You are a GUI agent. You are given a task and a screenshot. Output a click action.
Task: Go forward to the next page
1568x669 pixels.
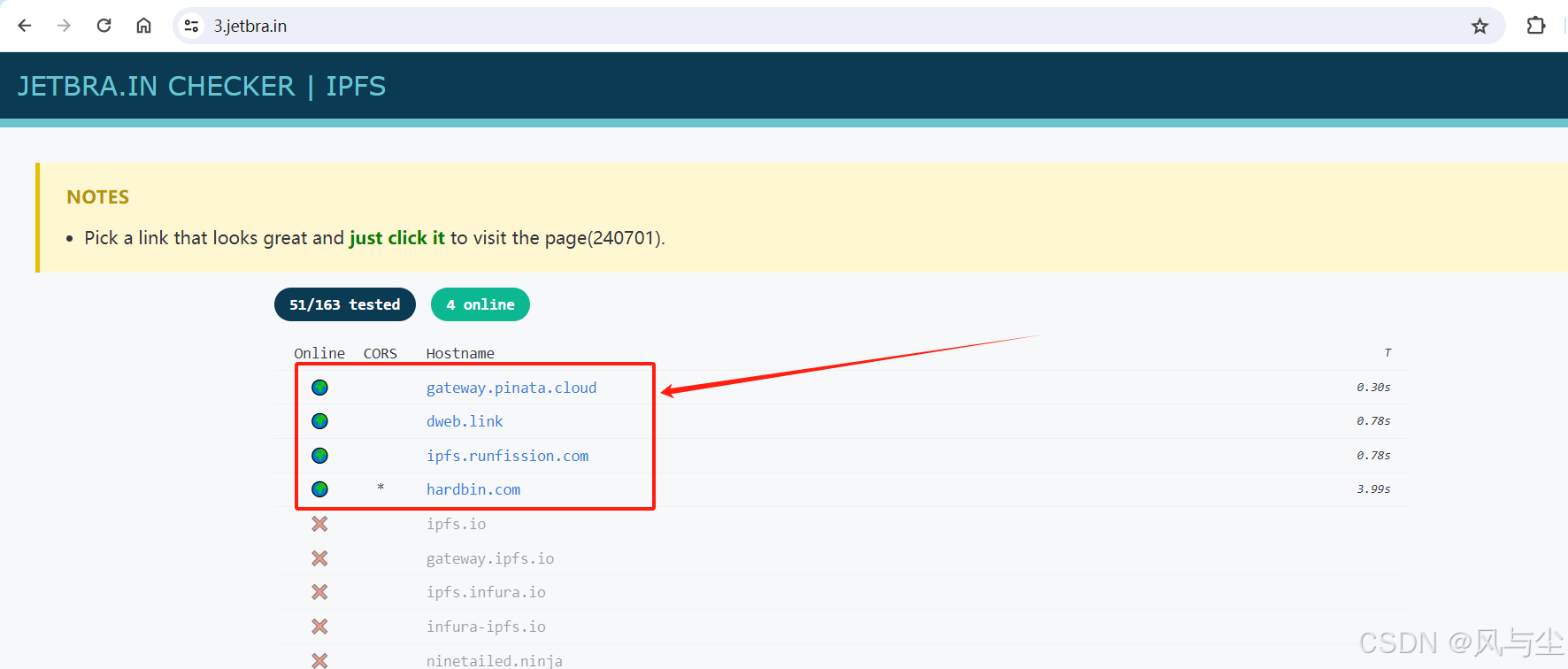[64, 26]
